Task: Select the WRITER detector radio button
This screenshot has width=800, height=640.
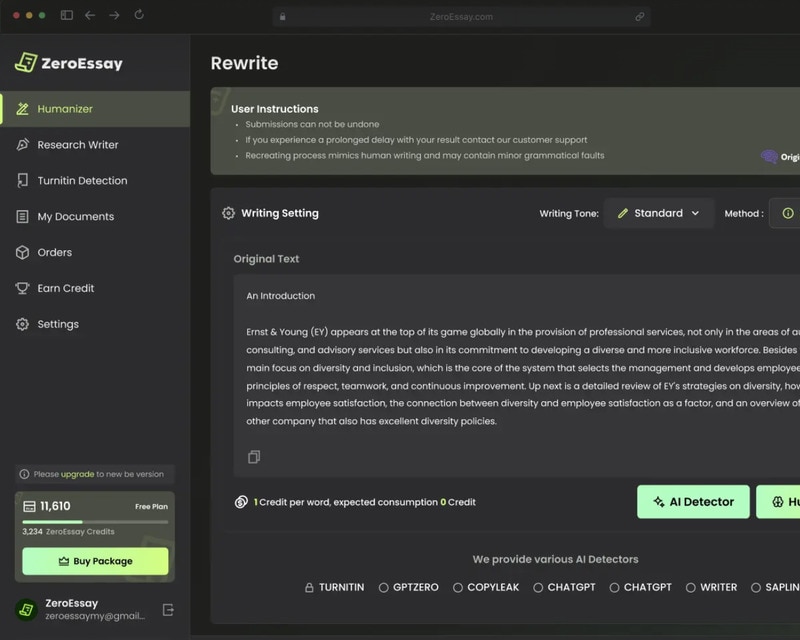Action: click(691, 588)
